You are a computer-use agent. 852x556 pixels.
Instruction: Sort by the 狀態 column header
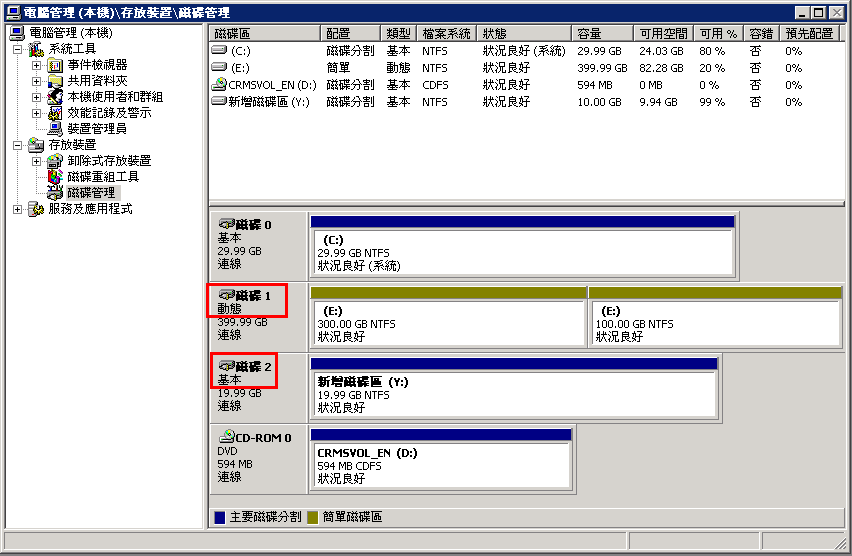click(x=524, y=34)
